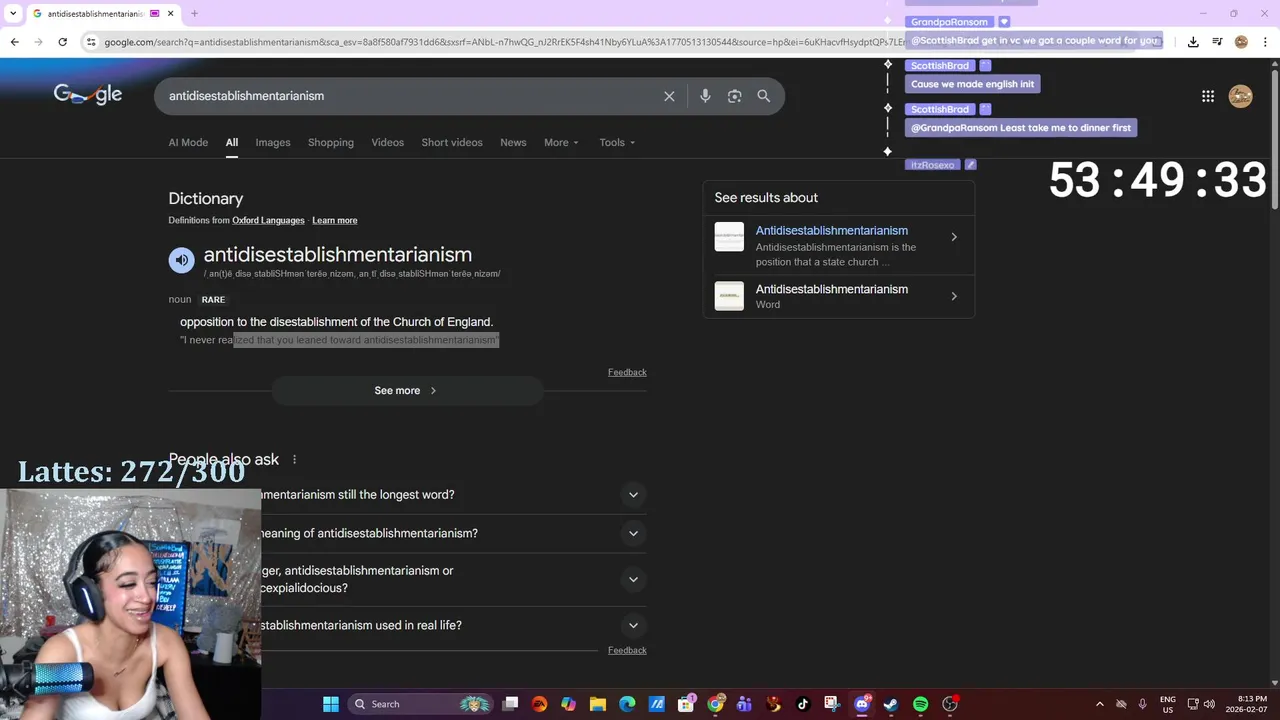Open Chrome three-dot menu

1265,42
